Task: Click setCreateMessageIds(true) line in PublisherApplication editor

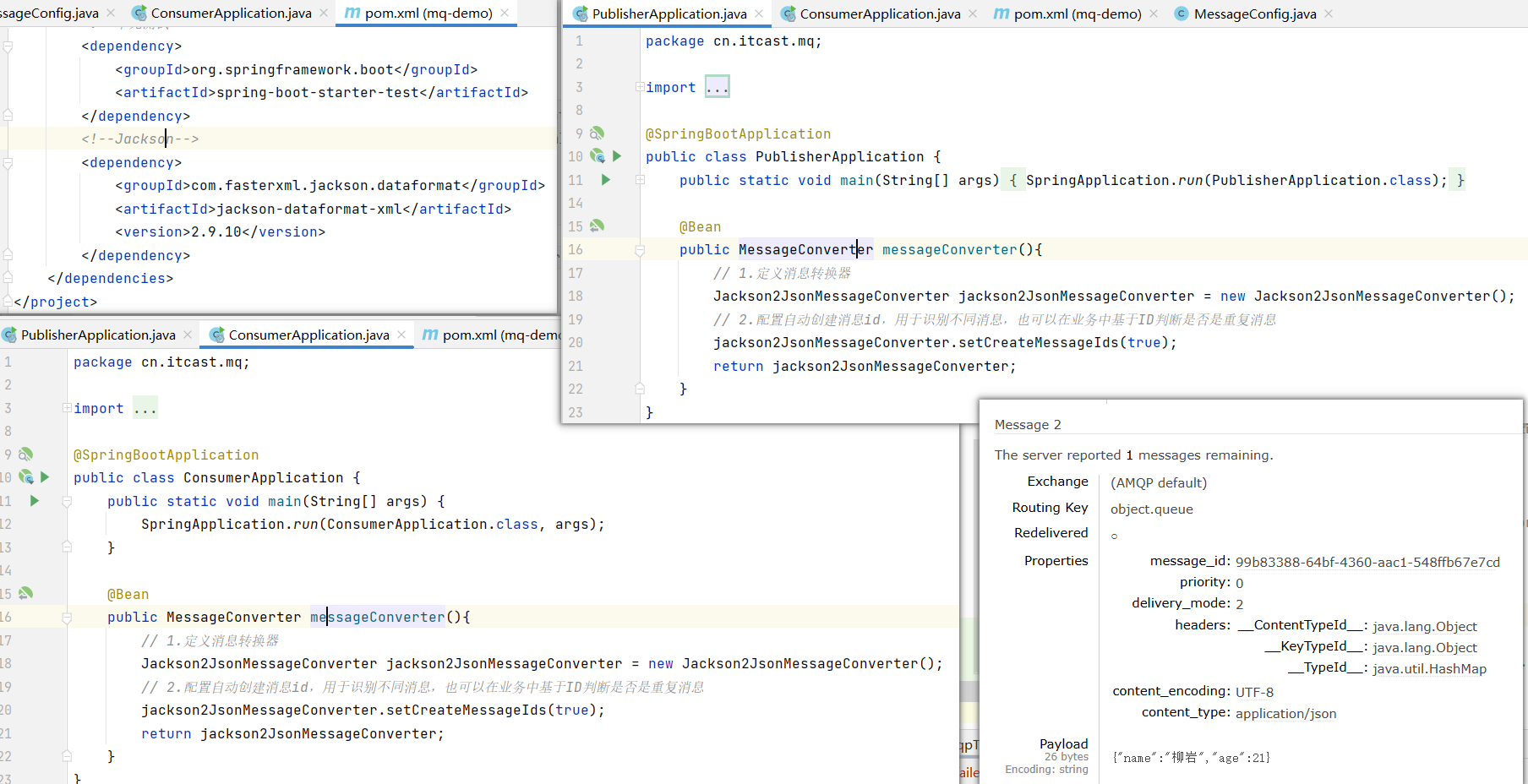Action: (945, 343)
